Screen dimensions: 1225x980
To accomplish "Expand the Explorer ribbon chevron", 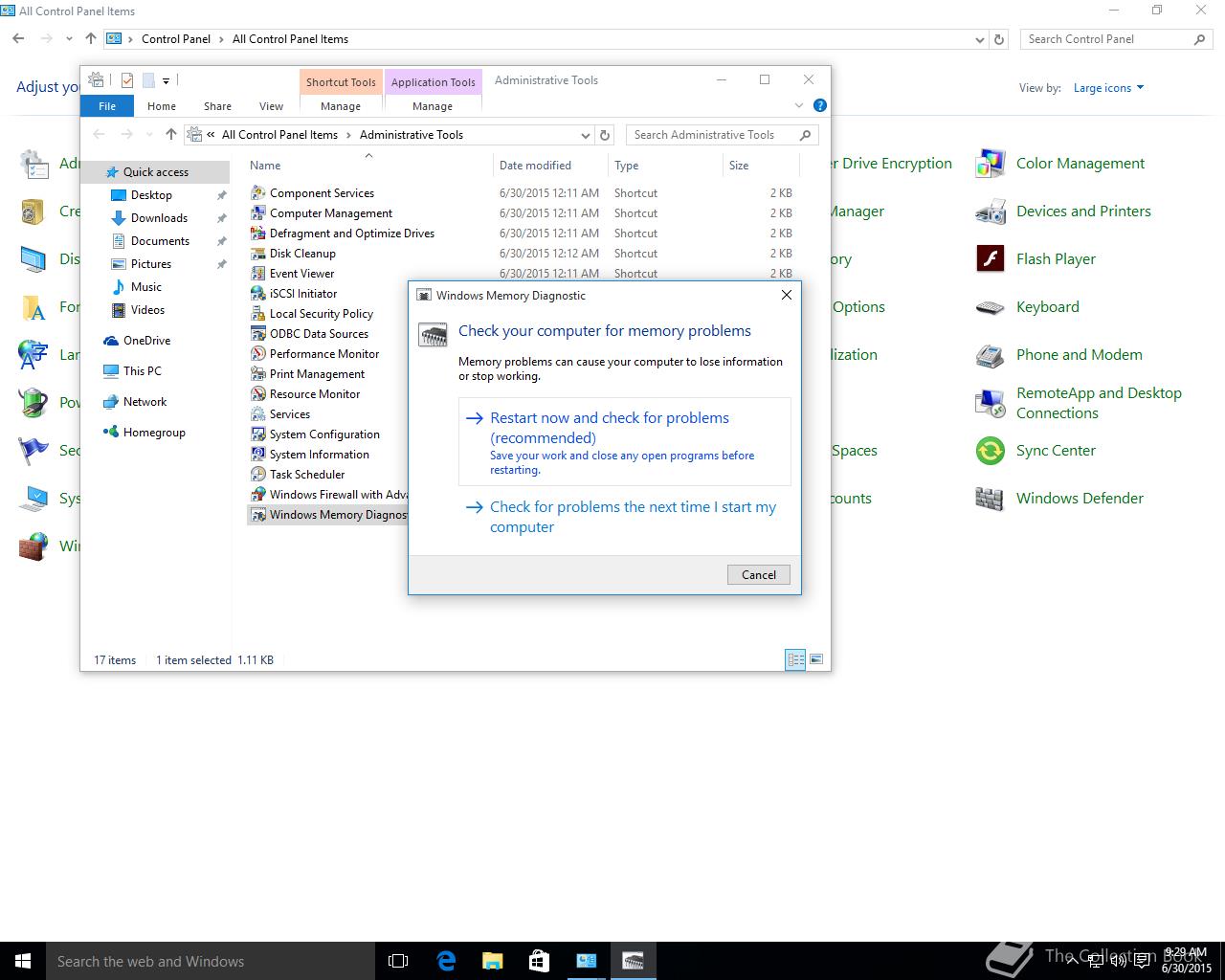I will [799, 105].
